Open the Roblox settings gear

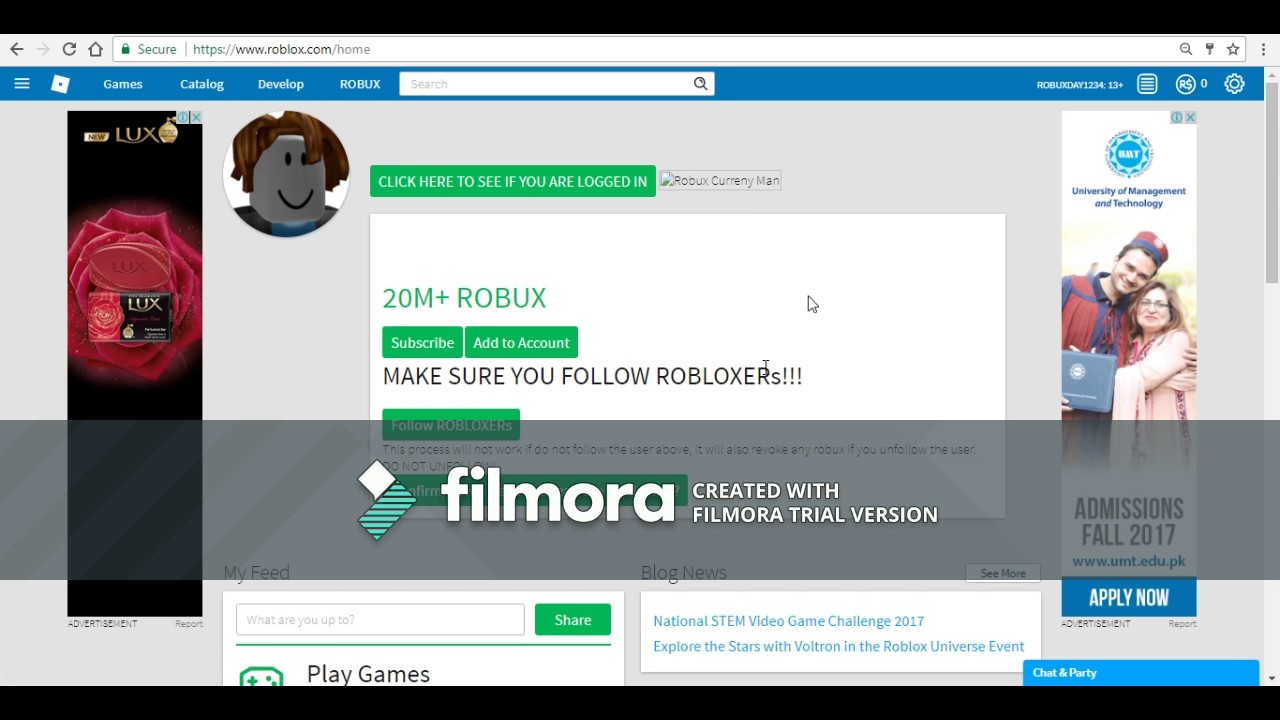[1235, 84]
